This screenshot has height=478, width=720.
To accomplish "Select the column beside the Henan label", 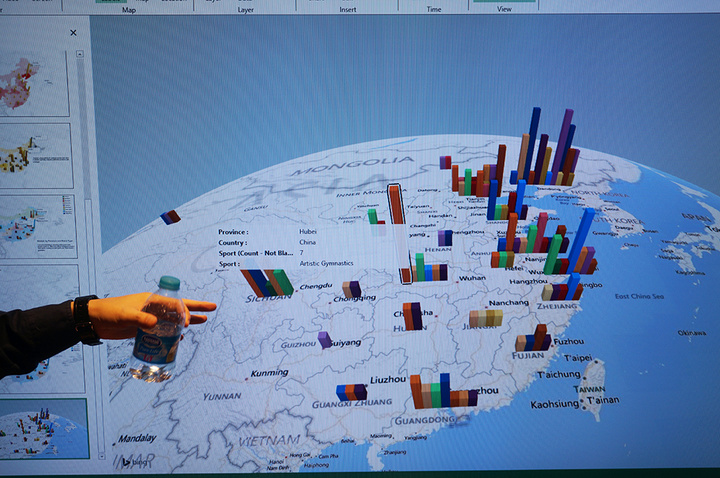I will (x=444, y=238).
